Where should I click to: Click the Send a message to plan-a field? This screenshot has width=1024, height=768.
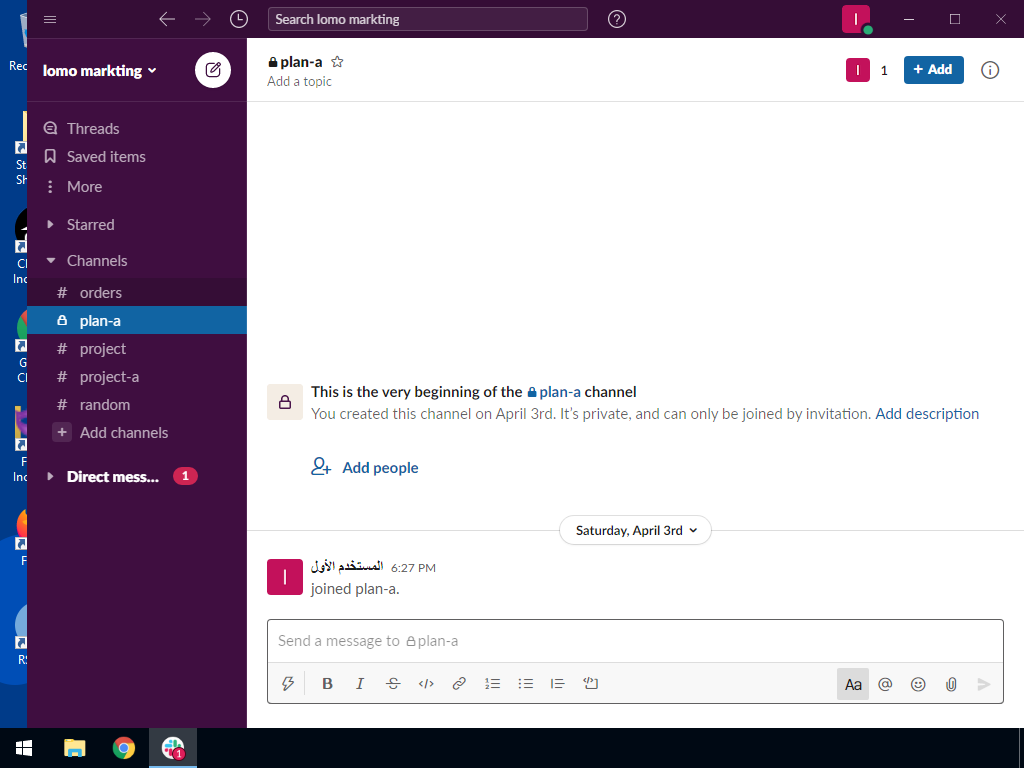[x=635, y=641]
